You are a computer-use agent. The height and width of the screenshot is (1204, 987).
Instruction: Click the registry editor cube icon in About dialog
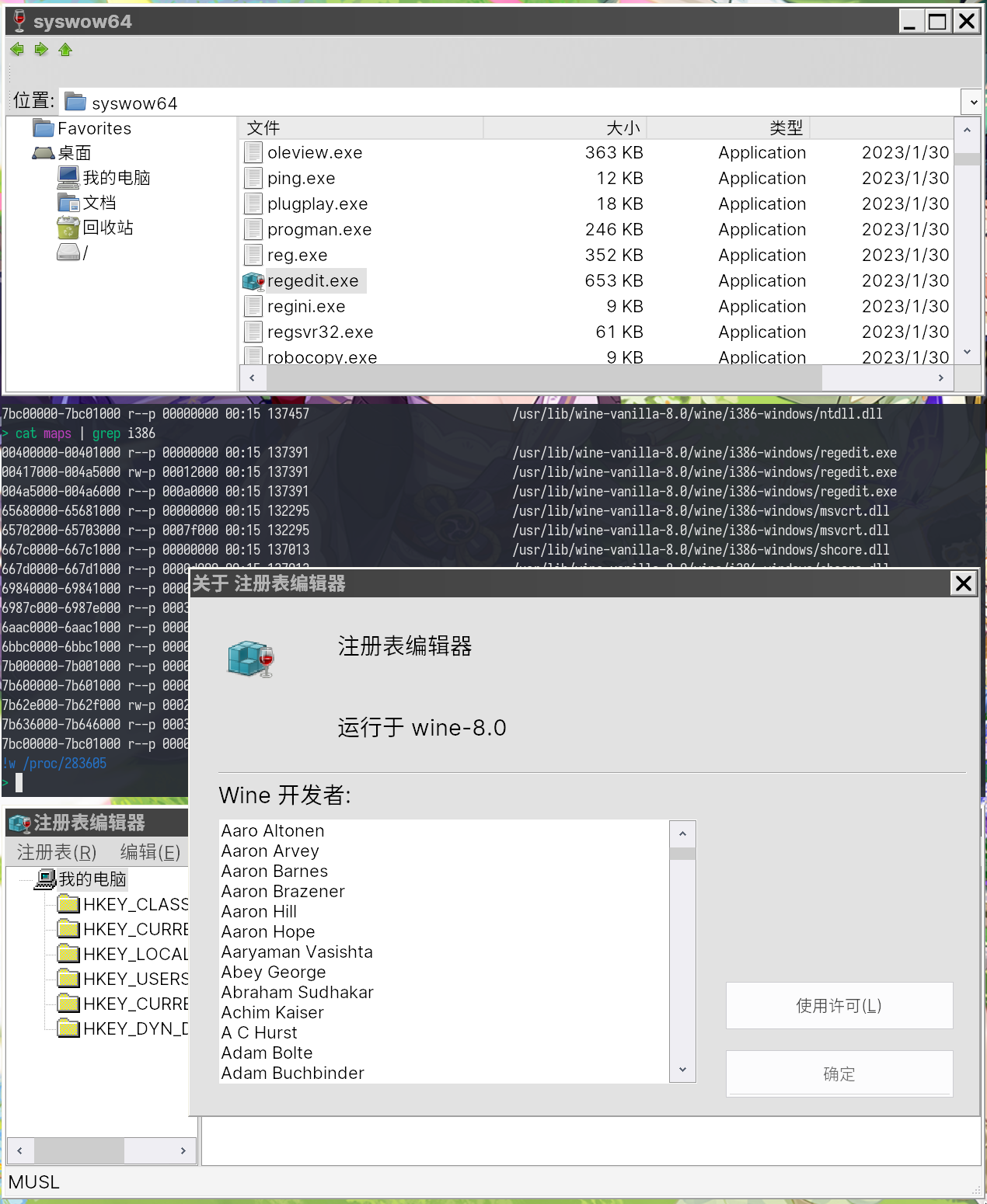(x=249, y=658)
